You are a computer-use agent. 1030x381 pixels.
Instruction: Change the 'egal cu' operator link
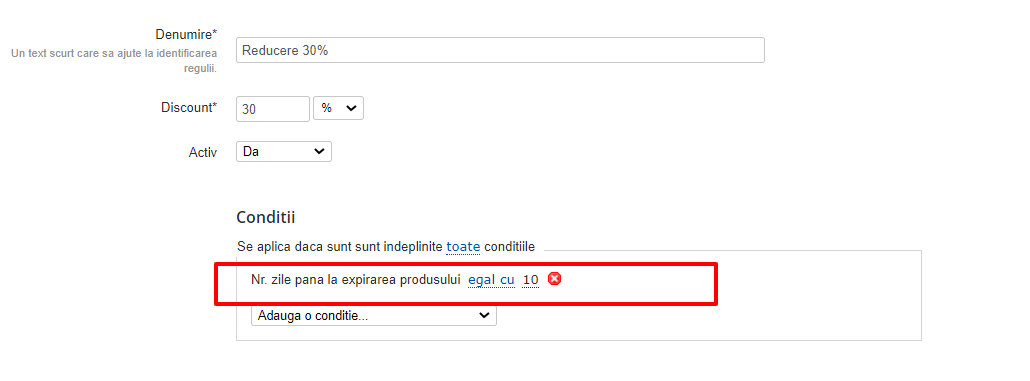click(x=491, y=280)
